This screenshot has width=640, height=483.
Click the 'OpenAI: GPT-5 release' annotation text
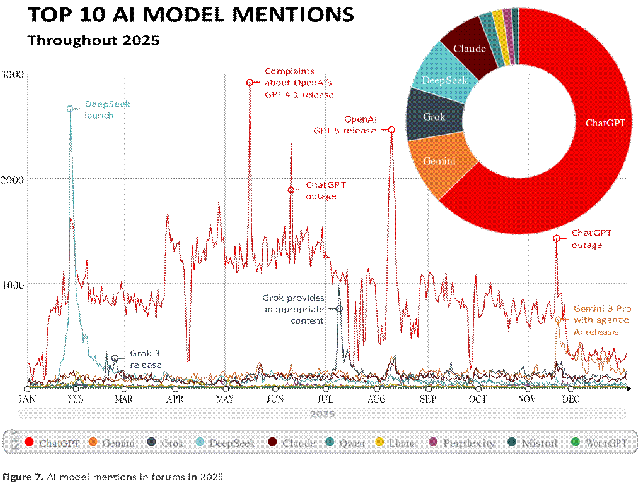pyautogui.click(x=344, y=125)
